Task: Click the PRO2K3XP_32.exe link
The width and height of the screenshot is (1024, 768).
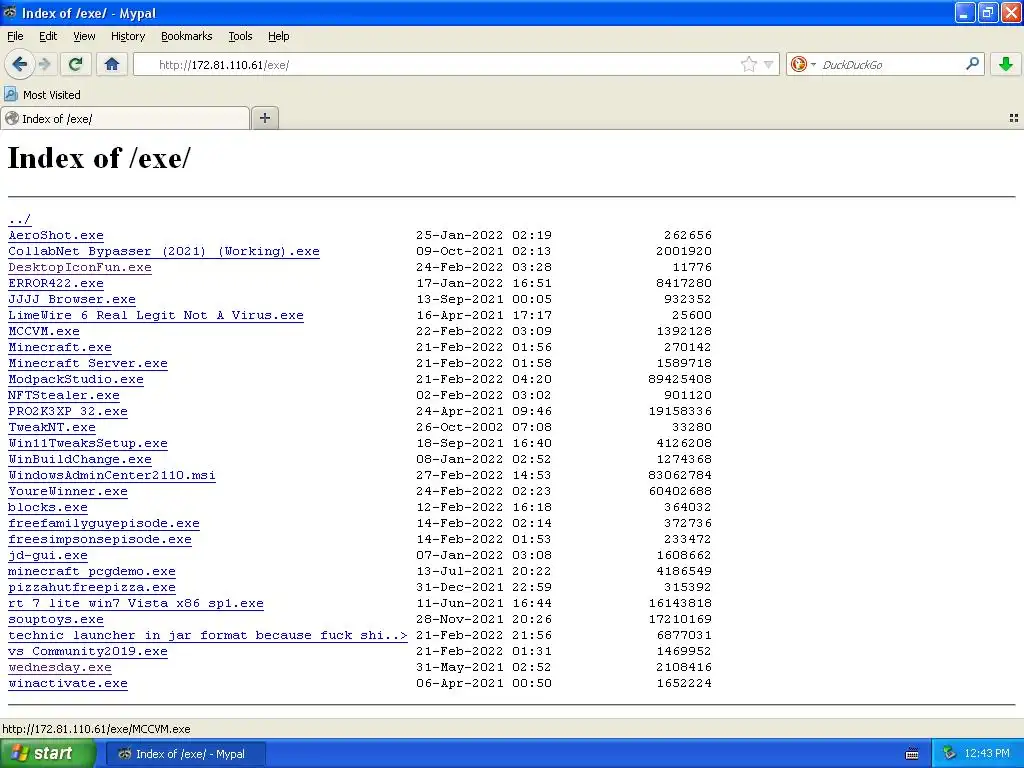Action: 68,411
